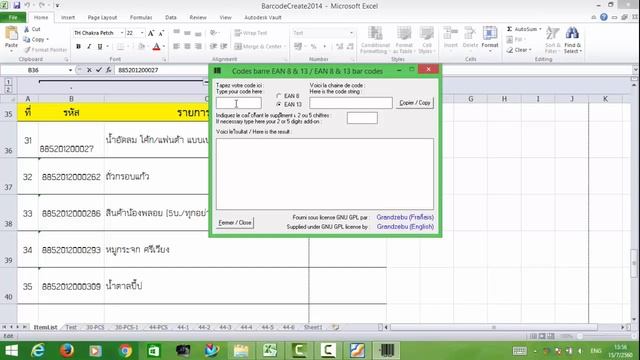Viewport: 640px width, 360px height.
Task: Cancel formula bar entry with X
Action: pos(89,70)
